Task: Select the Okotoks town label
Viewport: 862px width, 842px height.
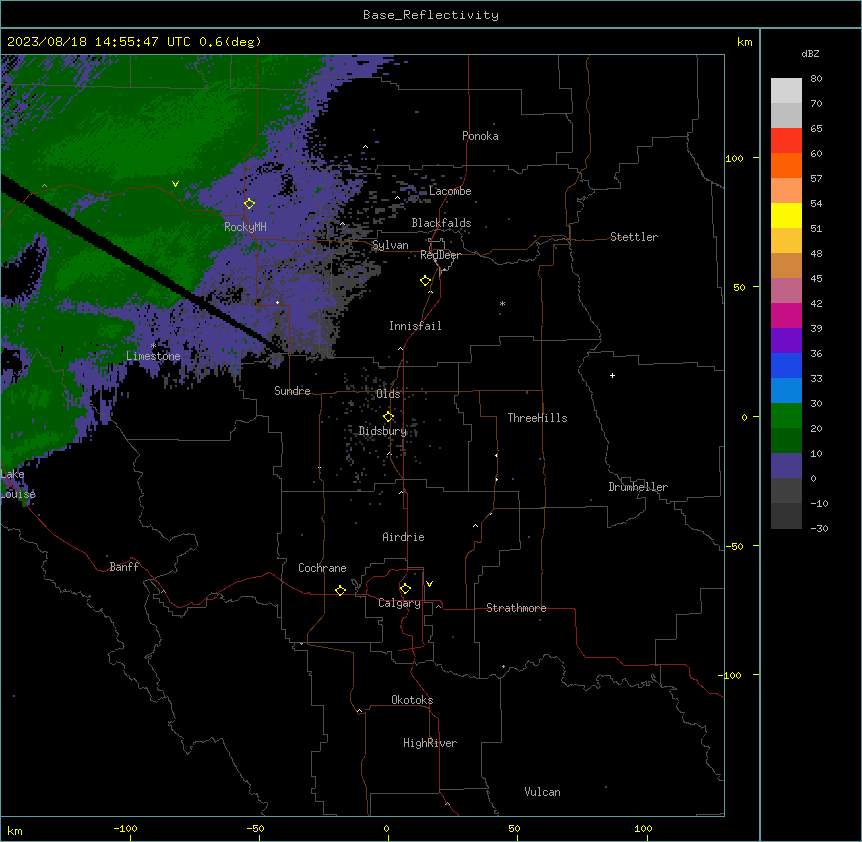Action: (x=412, y=700)
